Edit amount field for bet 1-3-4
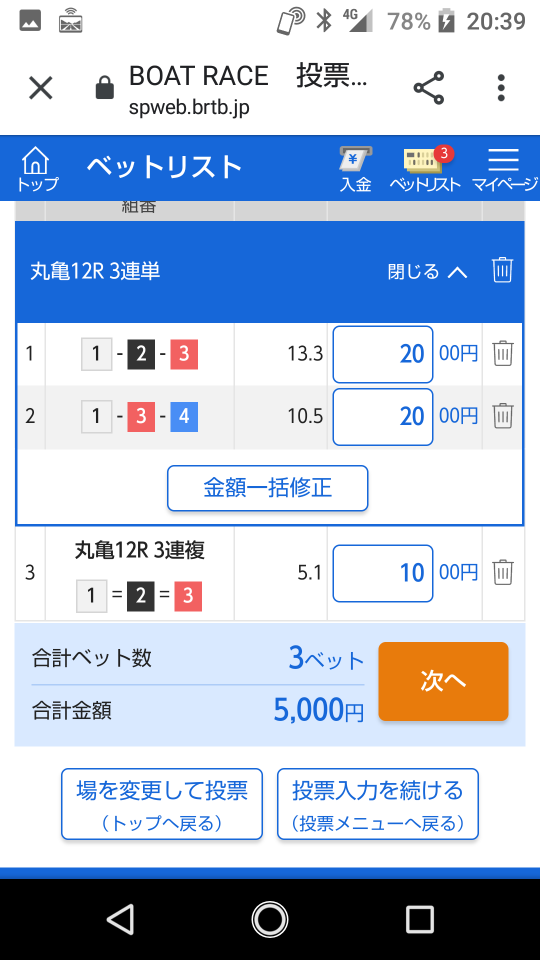The height and width of the screenshot is (960, 540). click(x=383, y=416)
